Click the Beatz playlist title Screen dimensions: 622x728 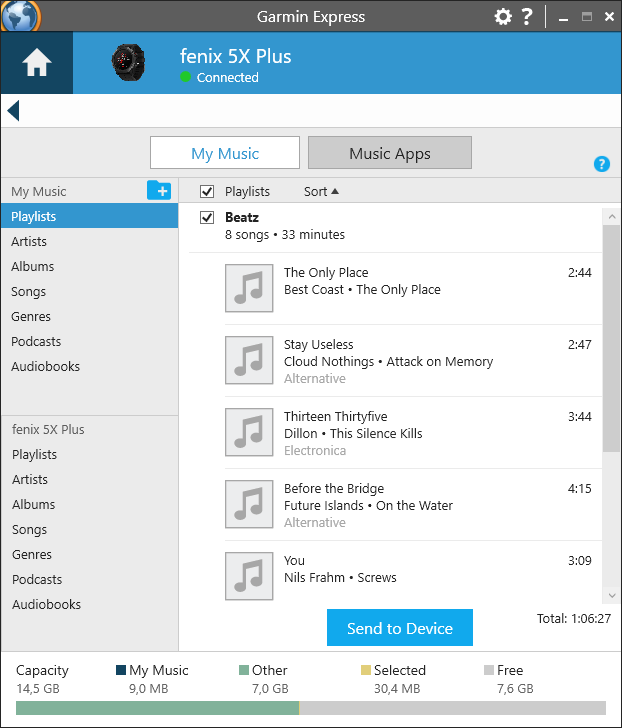[x=242, y=217]
